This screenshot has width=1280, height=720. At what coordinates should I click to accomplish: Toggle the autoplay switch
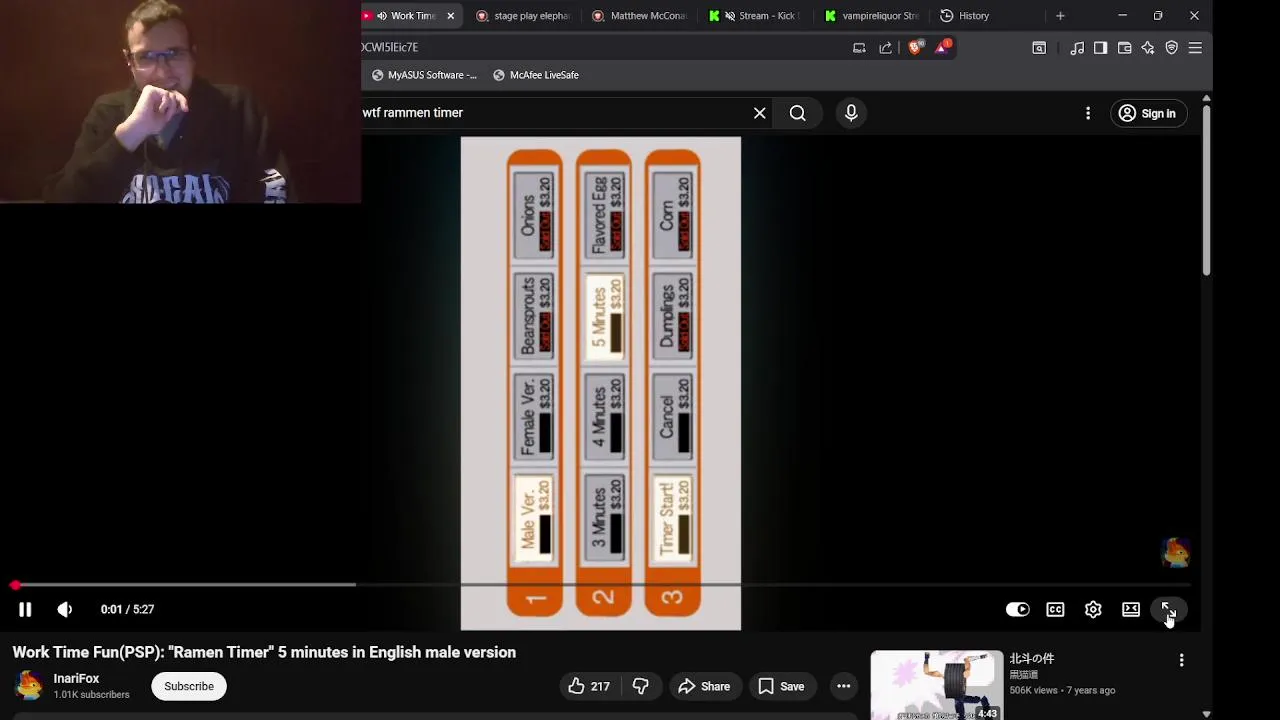(x=1017, y=609)
